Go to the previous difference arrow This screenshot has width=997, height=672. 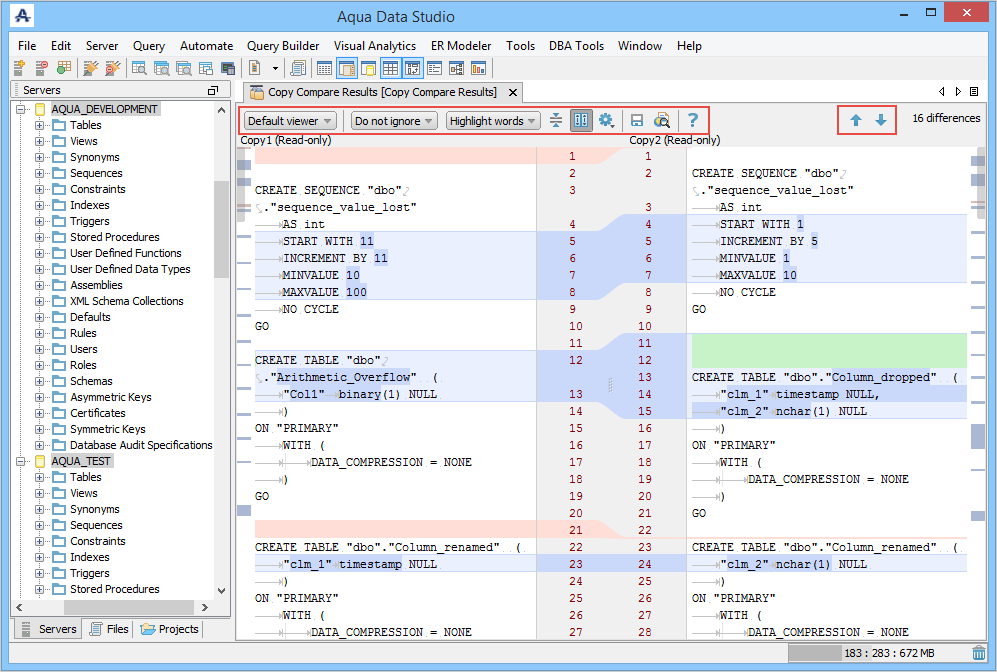(x=856, y=120)
